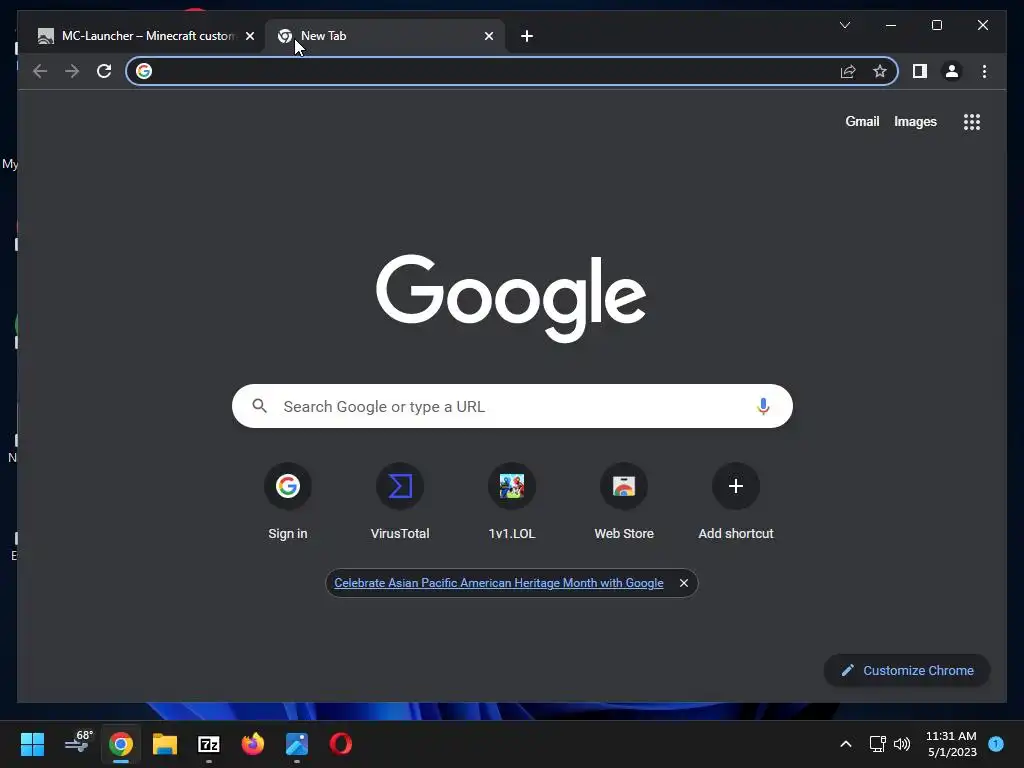Bookmark this tab with the star icon
Screen dimensions: 1024x768
tap(880, 71)
